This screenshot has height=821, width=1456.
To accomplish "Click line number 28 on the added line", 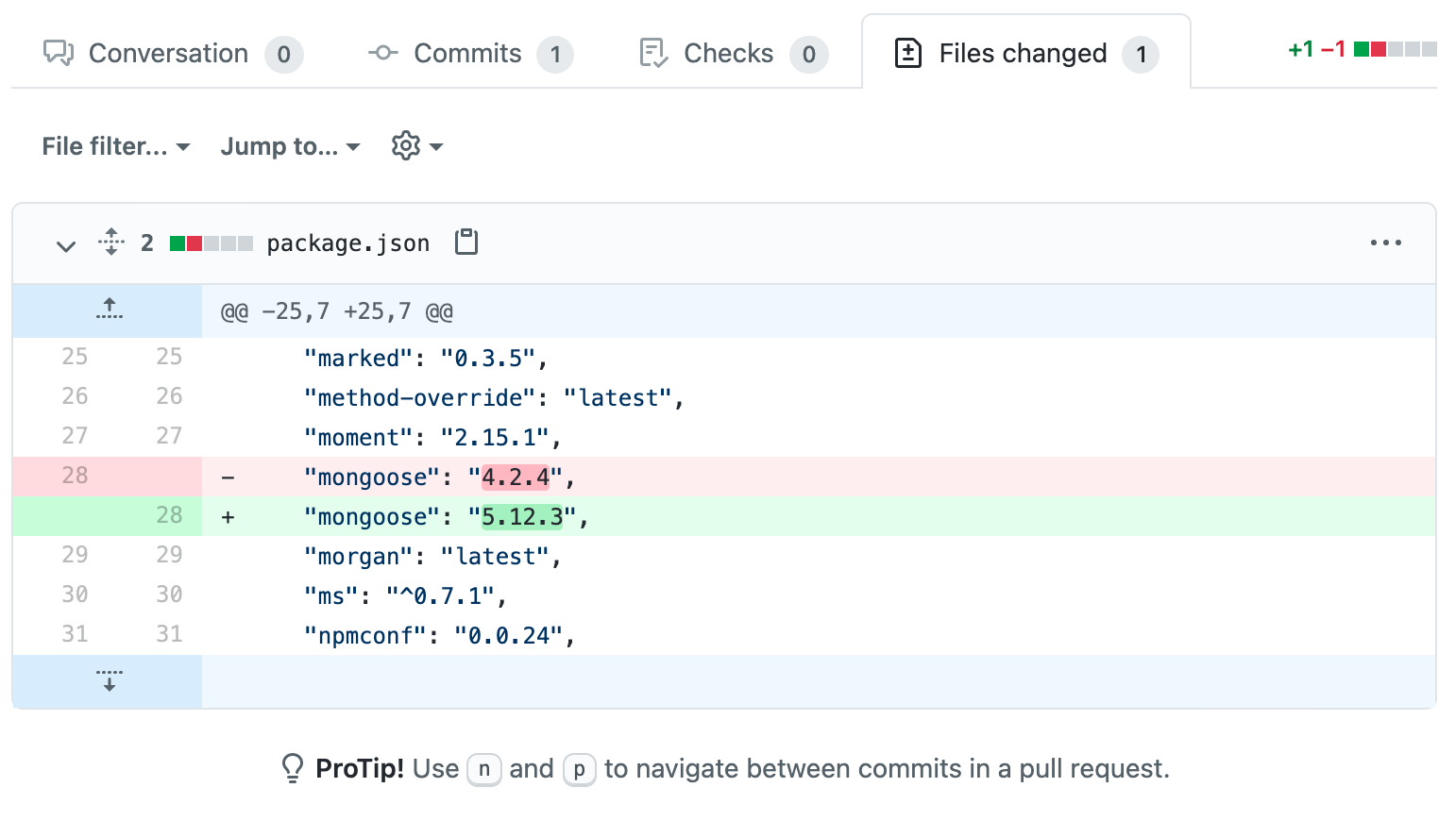I will coord(169,515).
